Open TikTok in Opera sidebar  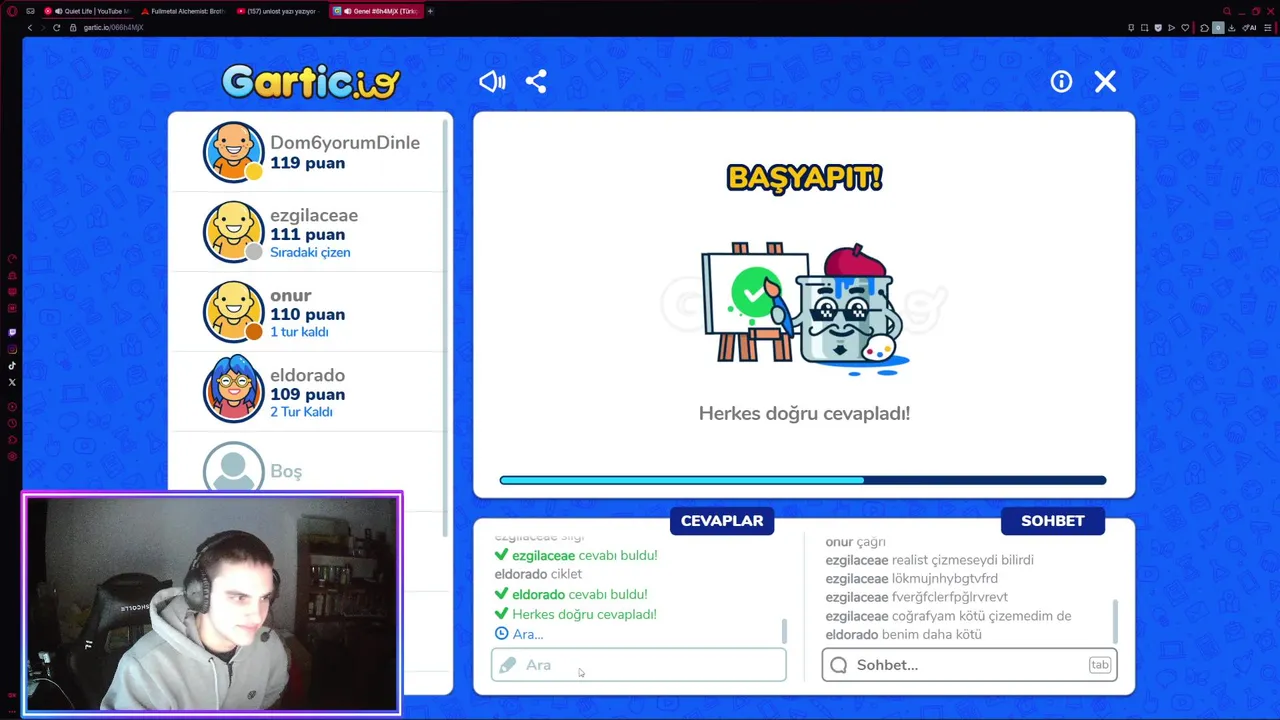click(12, 366)
